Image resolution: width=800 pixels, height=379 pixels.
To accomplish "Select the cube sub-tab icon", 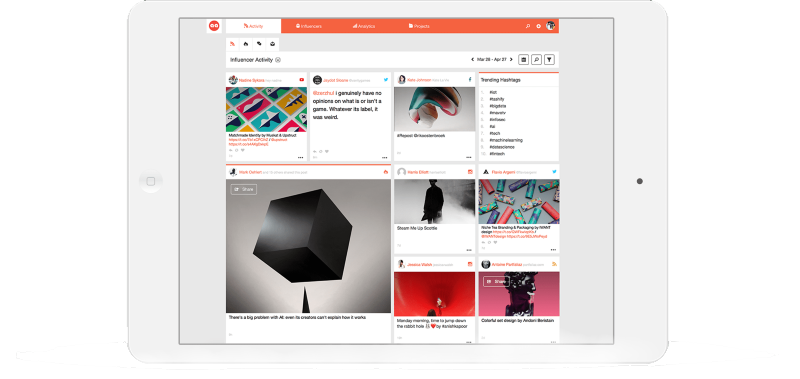I will (x=272, y=44).
